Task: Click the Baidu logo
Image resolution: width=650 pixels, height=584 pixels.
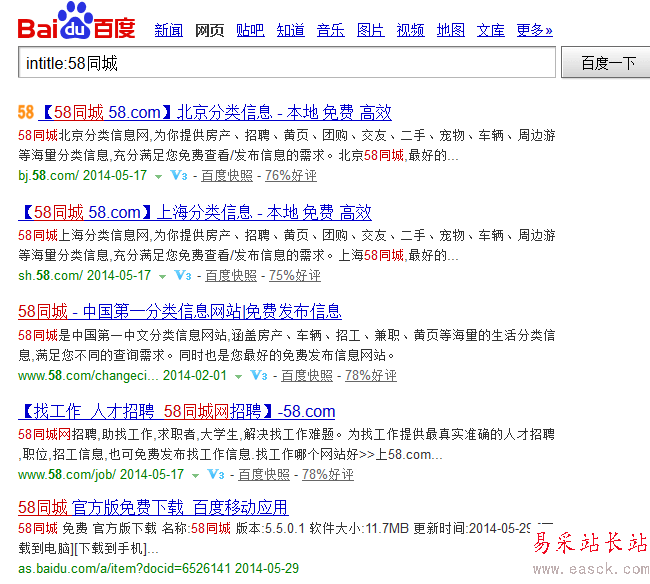Action: 76,21
